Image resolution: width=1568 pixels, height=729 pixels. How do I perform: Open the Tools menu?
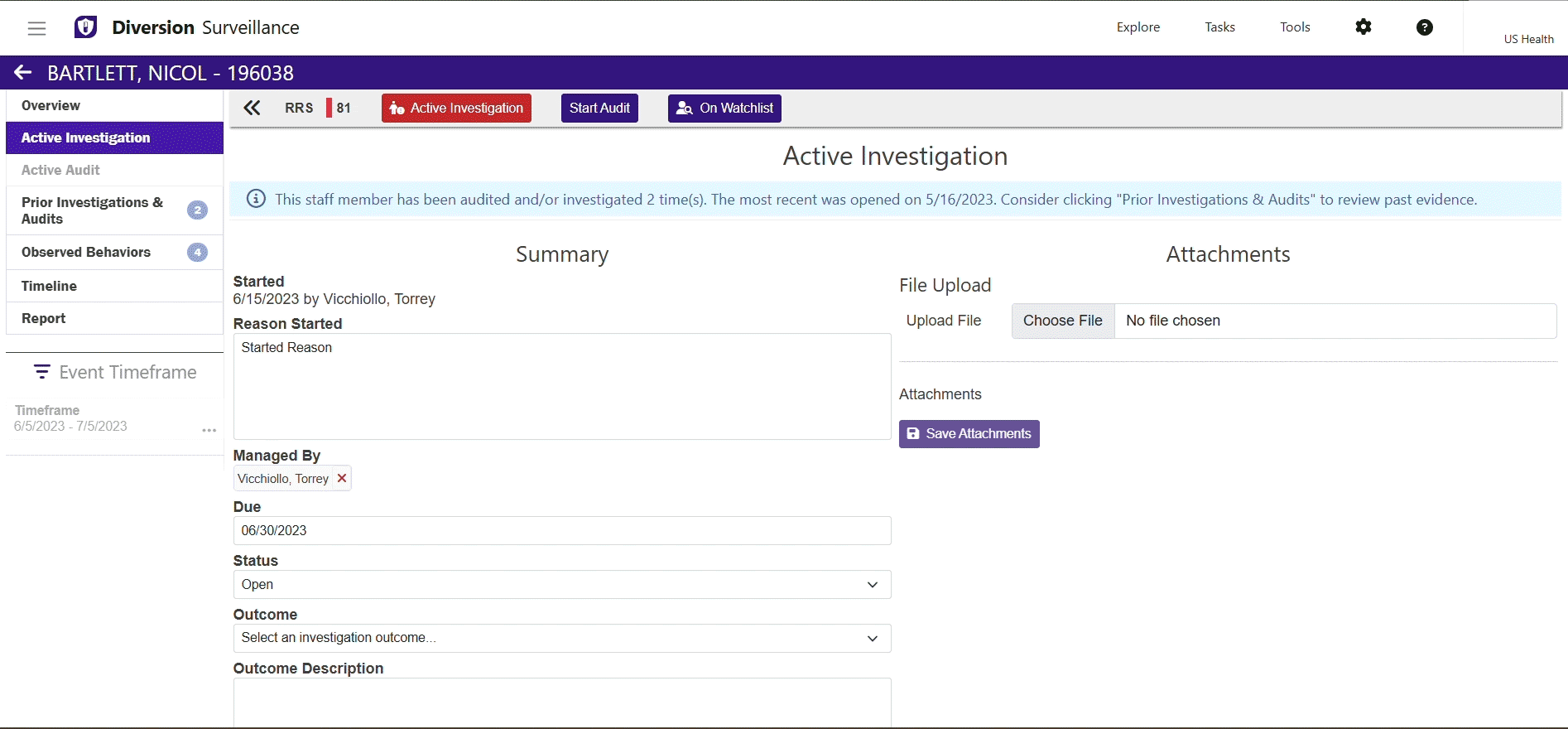1295,27
